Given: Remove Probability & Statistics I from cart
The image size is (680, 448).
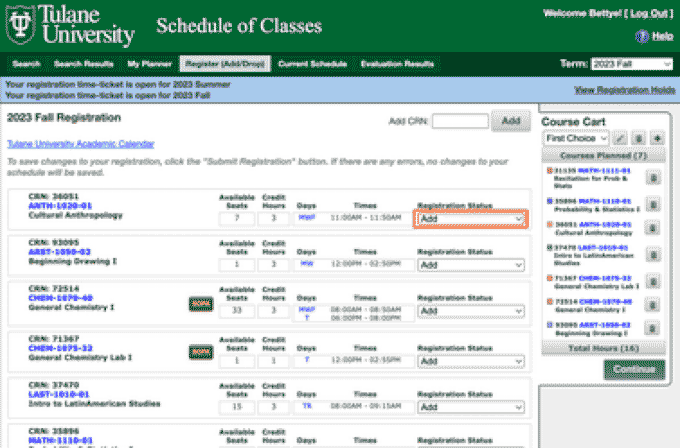Looking at the screenshot, I should pos(654,204).
